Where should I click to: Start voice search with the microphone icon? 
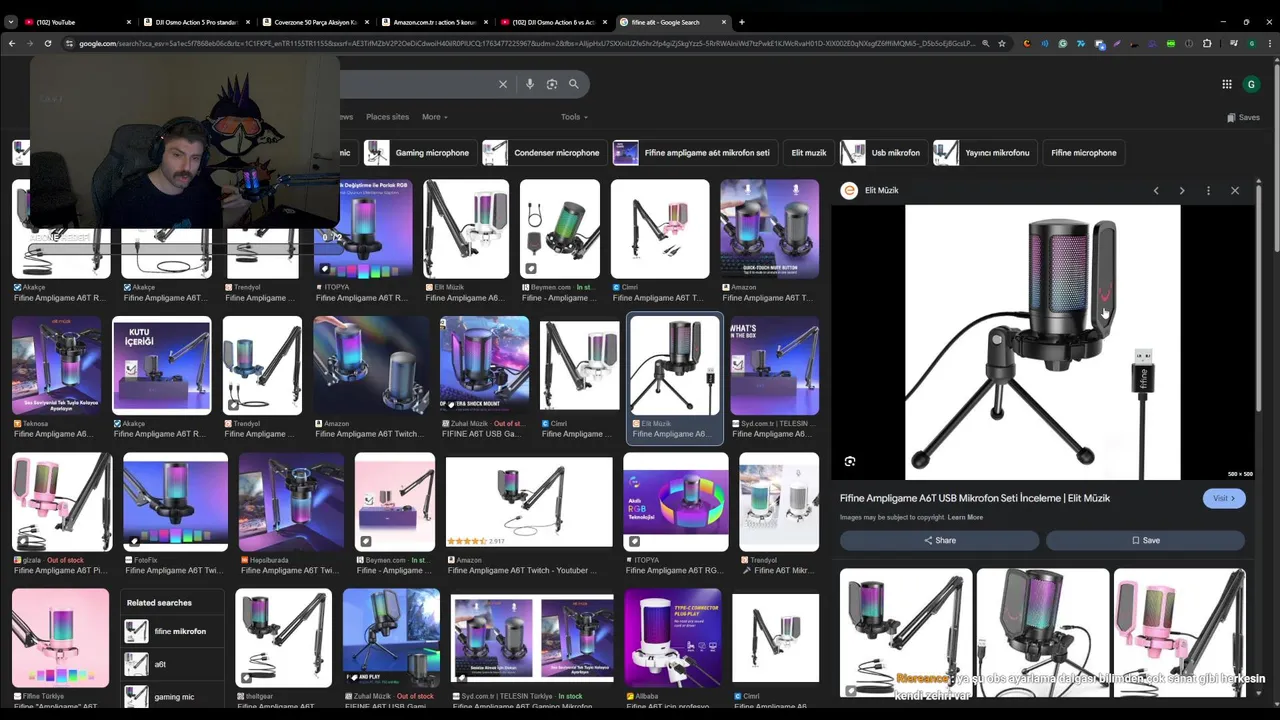(x=530, y=84)
